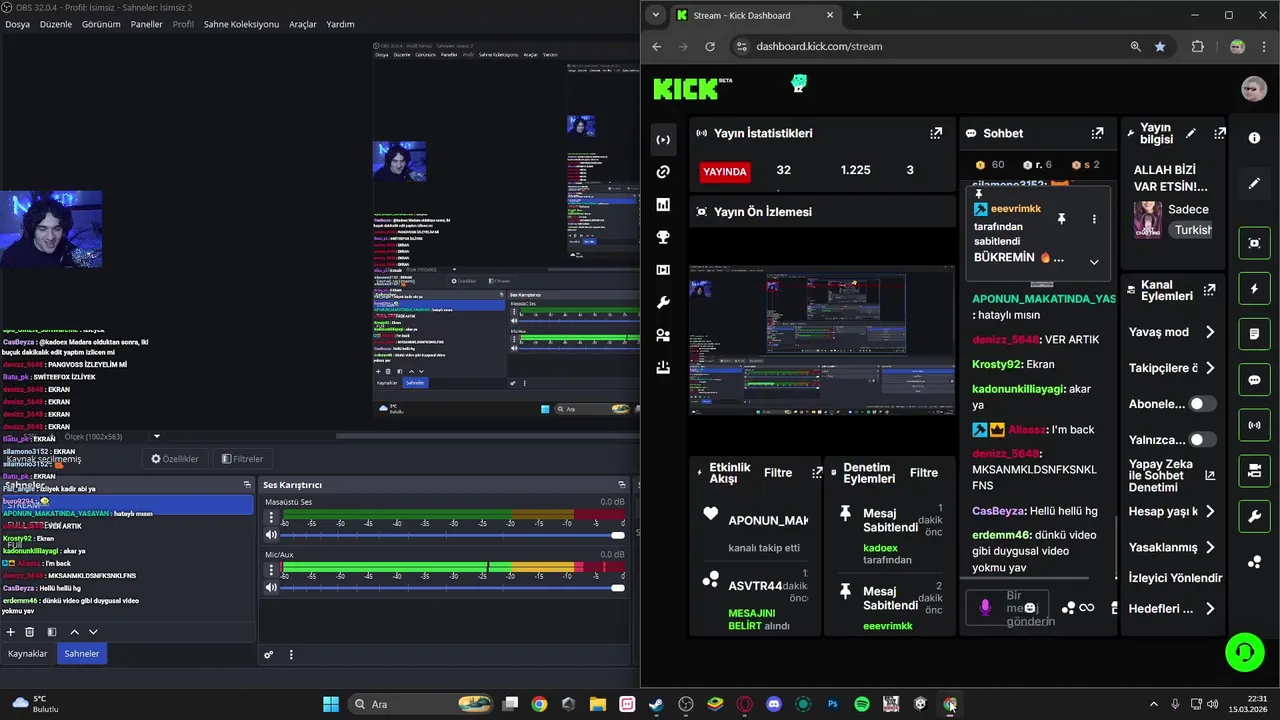Open the wrench settings icon in left sidebar

[x=663, y=303]
